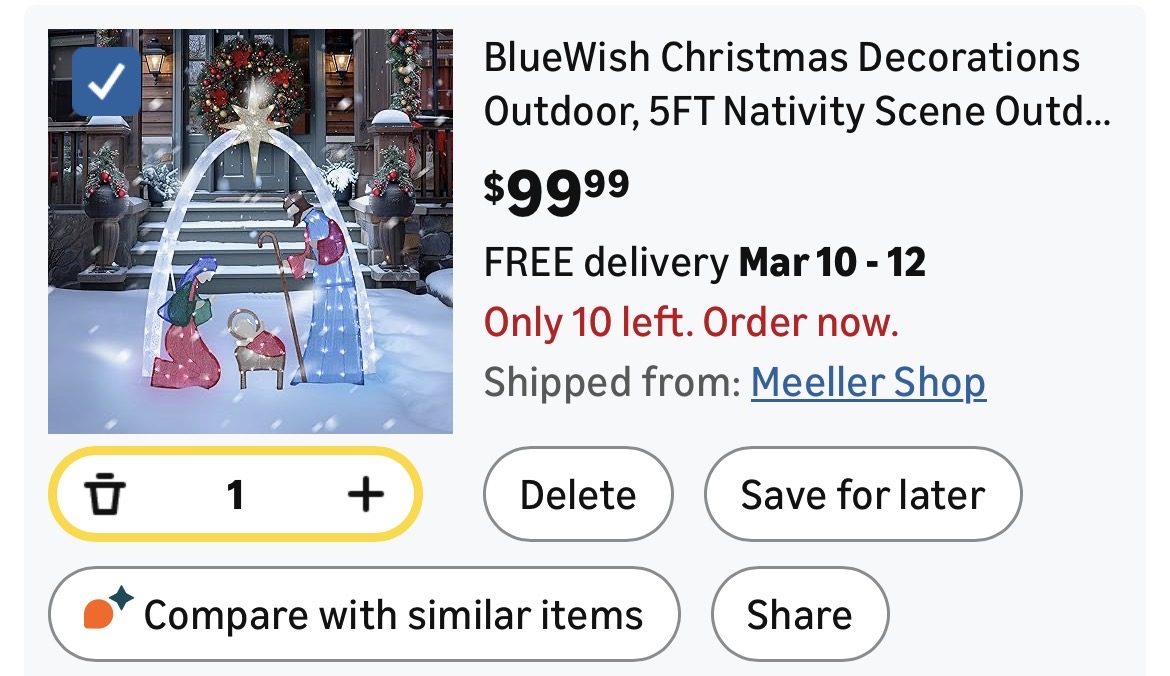Click the quantity value 1
The width and height of the screenshot is (1170, 676).
click(235, 494)
